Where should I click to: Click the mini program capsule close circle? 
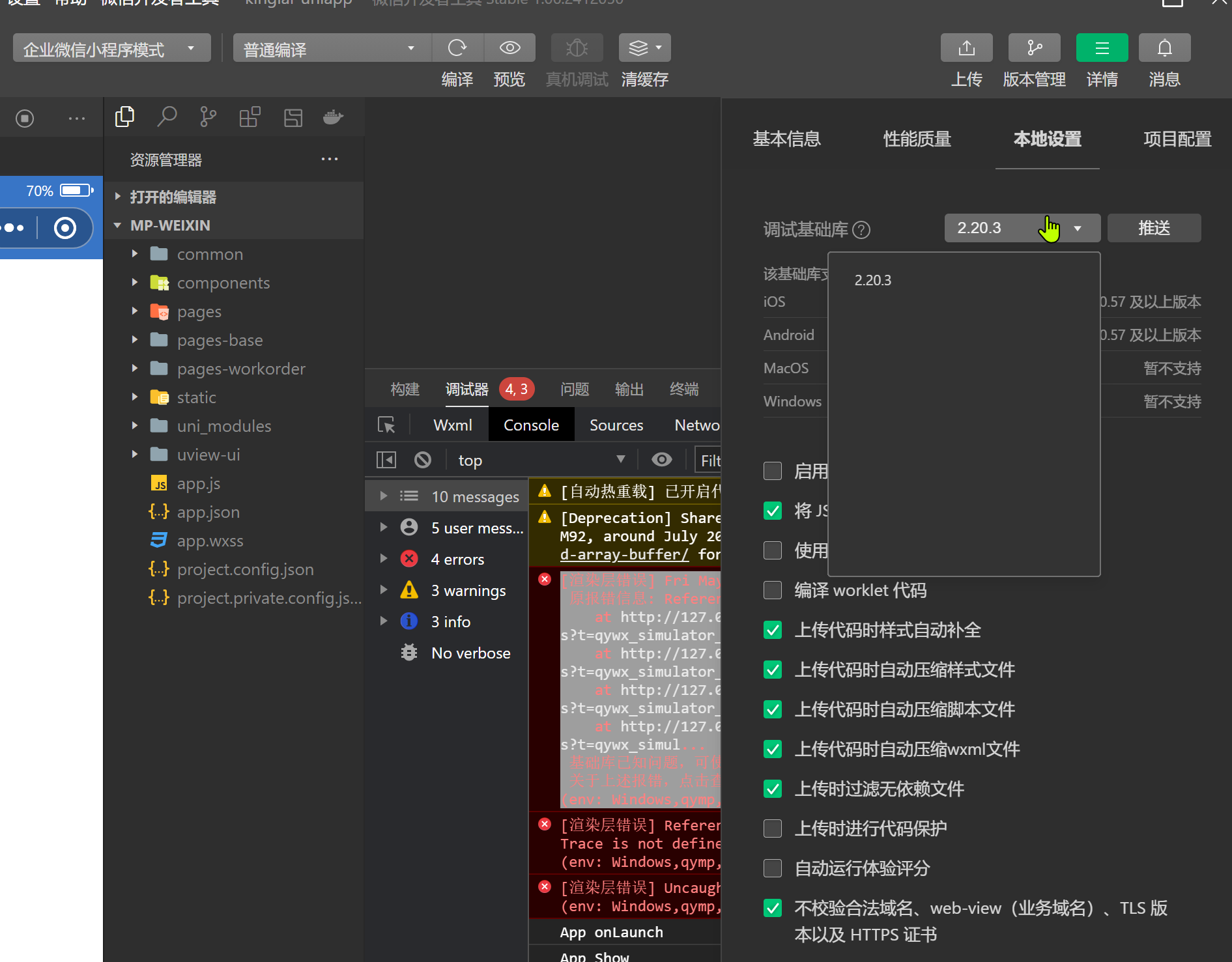[65, 228]
